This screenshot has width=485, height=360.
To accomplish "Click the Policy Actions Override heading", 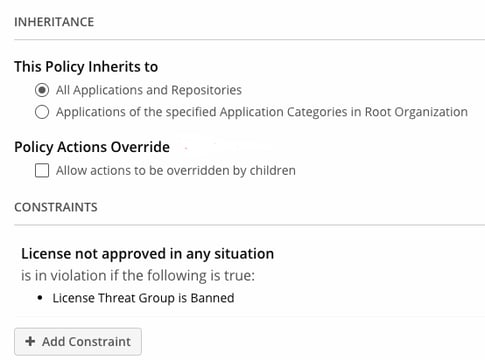I will click(x=92, y=147).
